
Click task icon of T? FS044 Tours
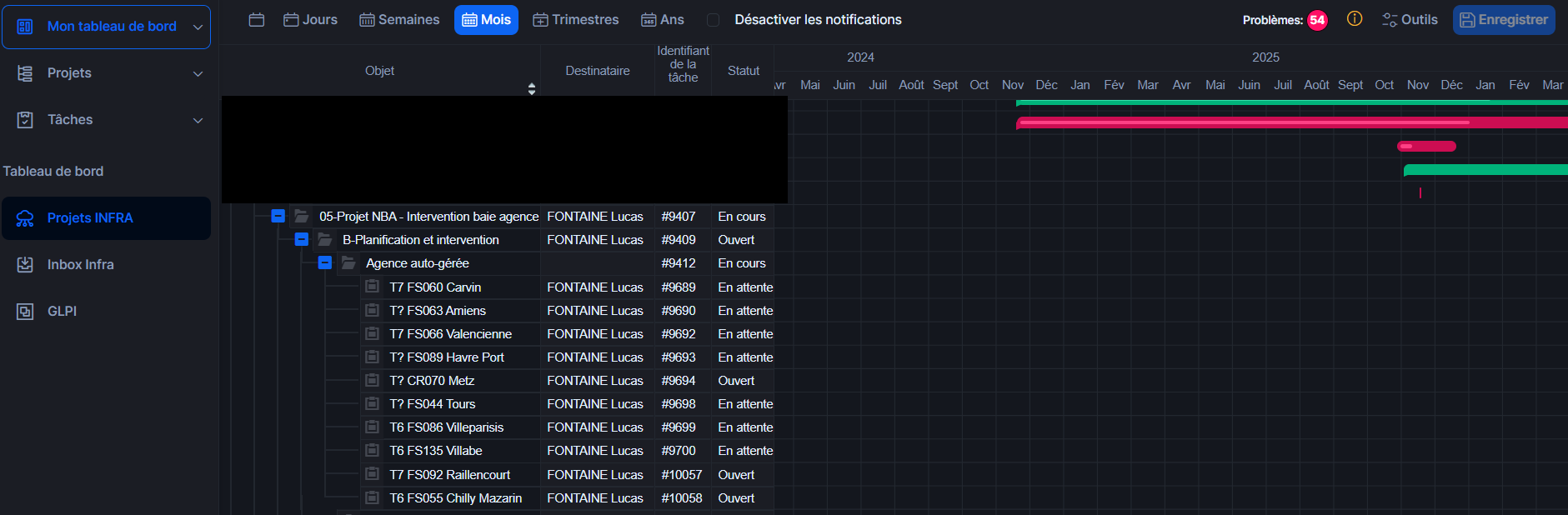click(373, 402)
